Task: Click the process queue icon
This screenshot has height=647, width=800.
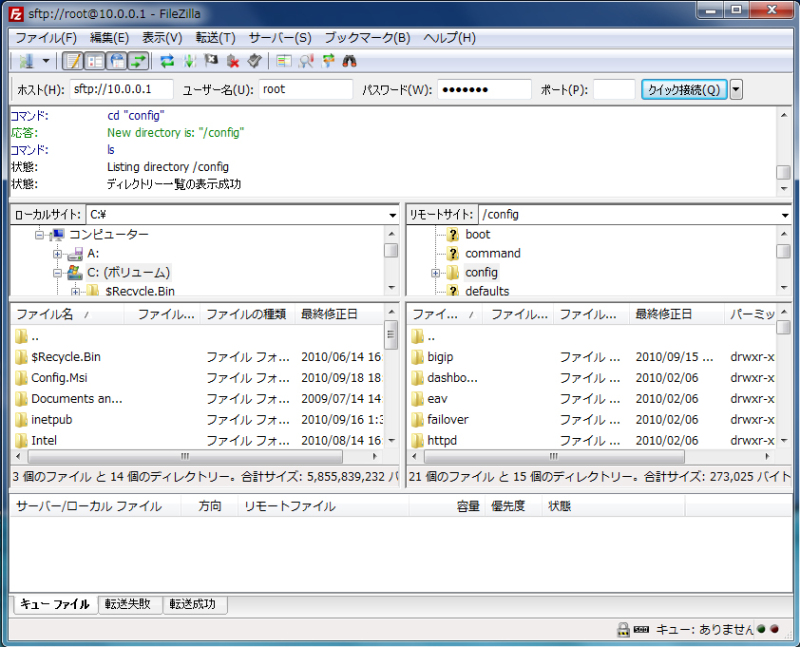Action: click(x=190, y=61)
